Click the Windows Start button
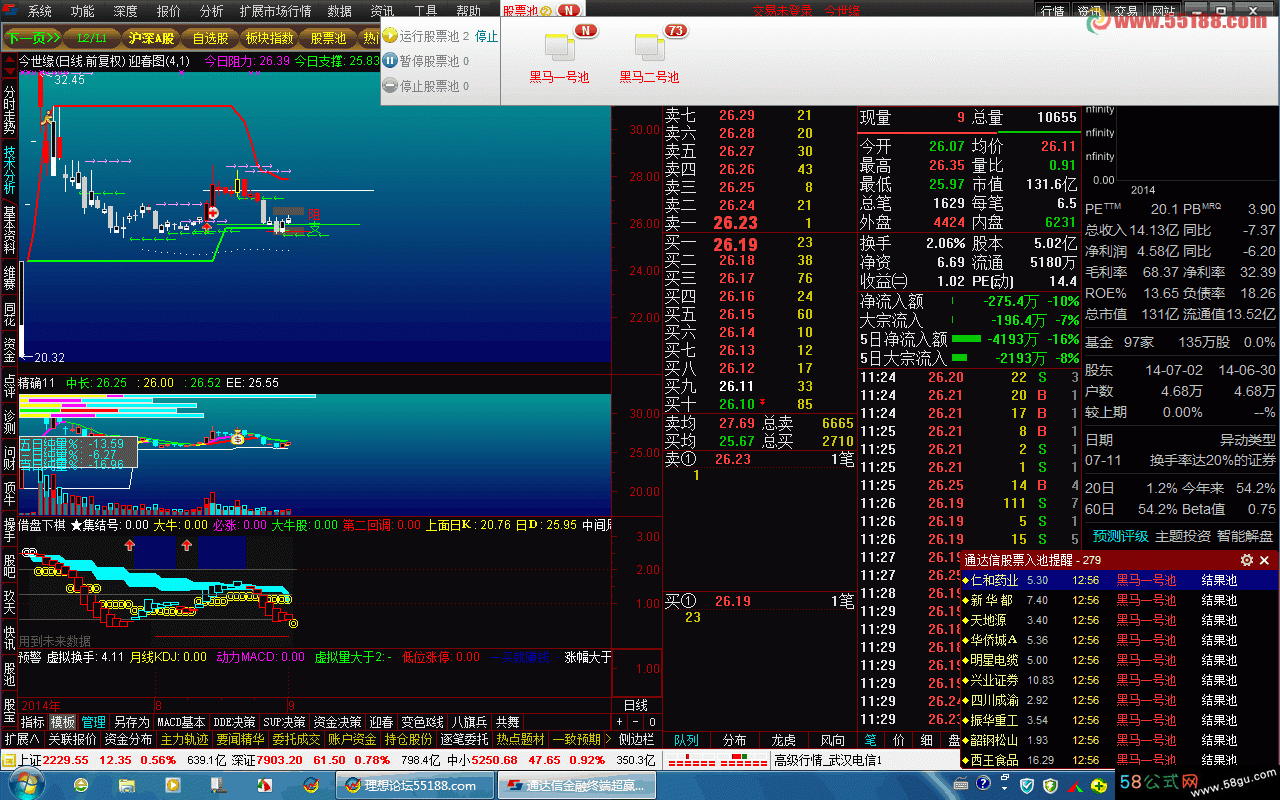Image resolution: width=1280 pixels, height=800 pixels. [25, 785]
